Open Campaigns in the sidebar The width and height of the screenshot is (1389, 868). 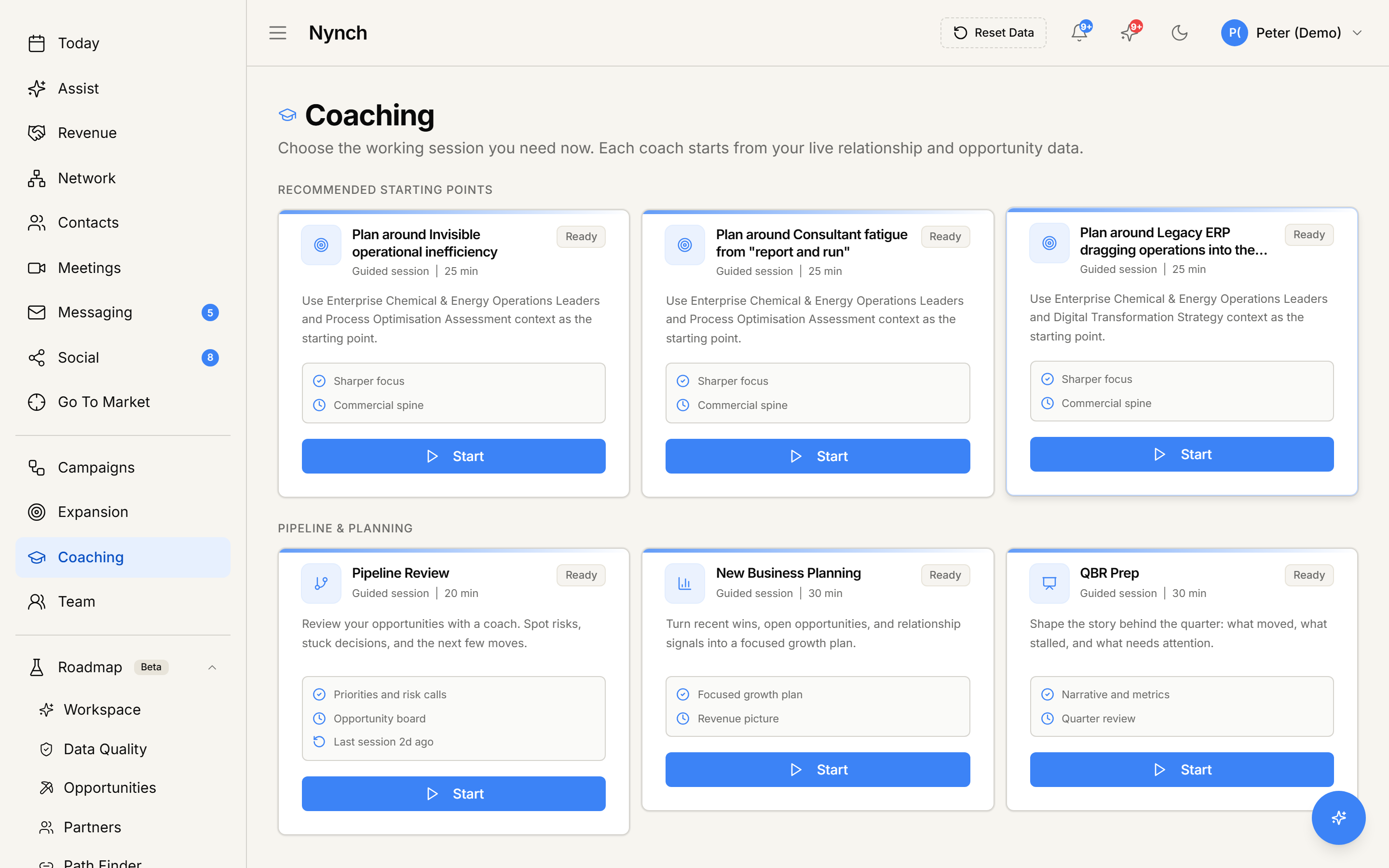pos(123,467)
